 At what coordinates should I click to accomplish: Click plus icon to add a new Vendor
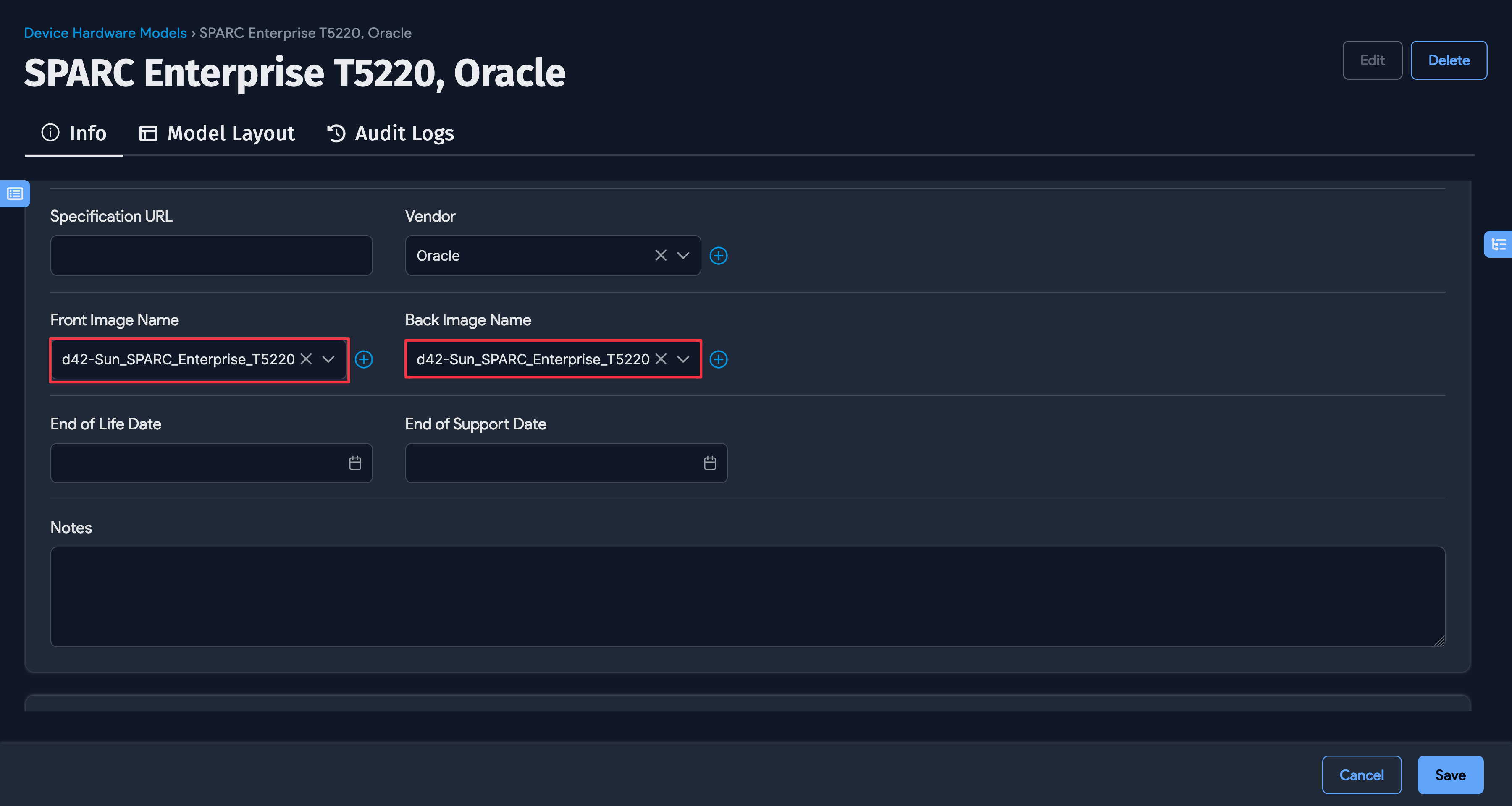tap(719, 255)
